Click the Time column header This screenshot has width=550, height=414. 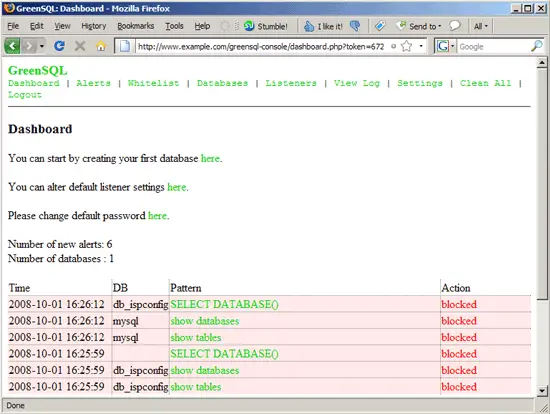point(19,288)
